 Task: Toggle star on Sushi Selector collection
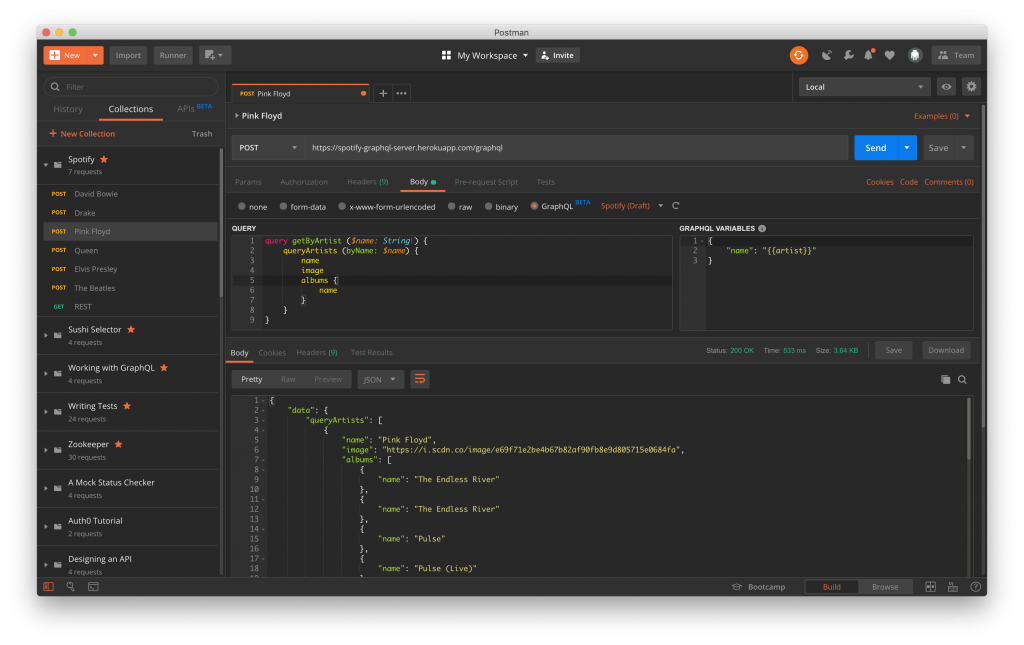(x=131, y=330)
